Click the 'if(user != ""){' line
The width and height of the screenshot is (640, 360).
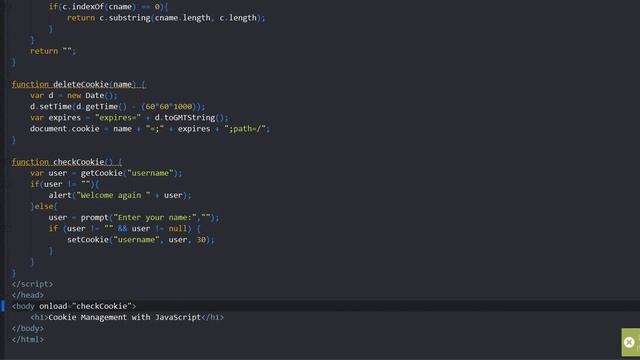[x=64, y=184]
